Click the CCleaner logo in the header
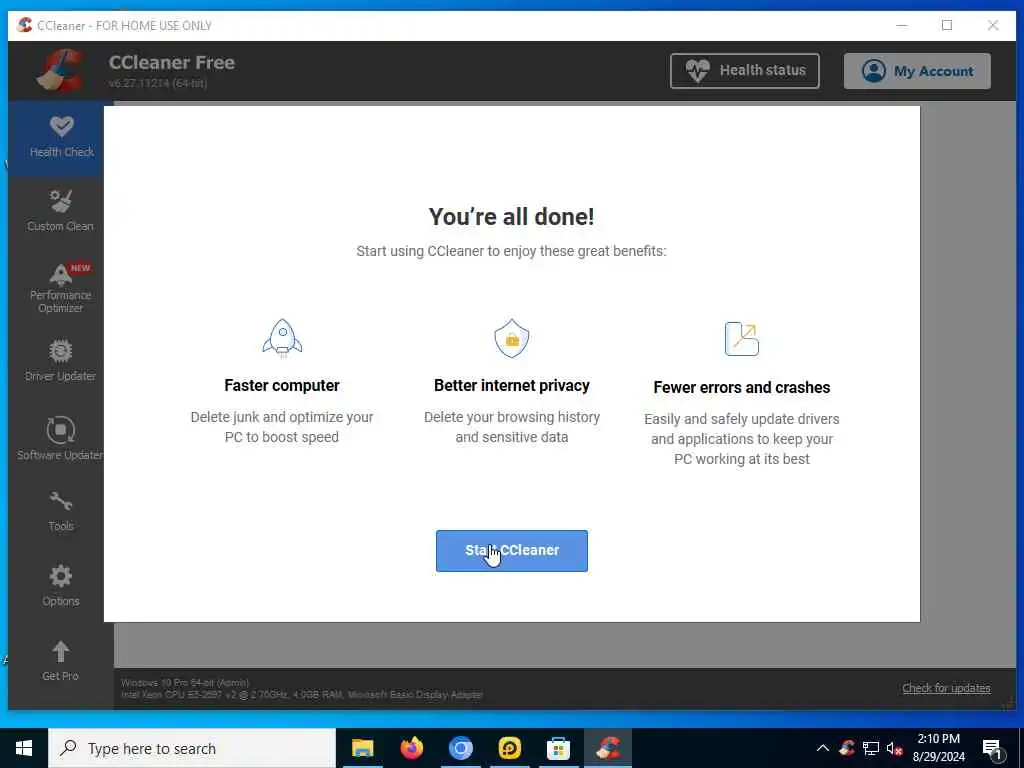Screen dimensions: 1024x768 tap(60, 71)
